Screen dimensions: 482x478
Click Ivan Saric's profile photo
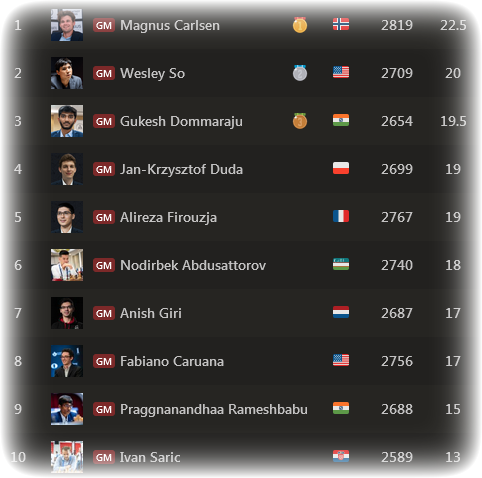[x=67, y=457]
